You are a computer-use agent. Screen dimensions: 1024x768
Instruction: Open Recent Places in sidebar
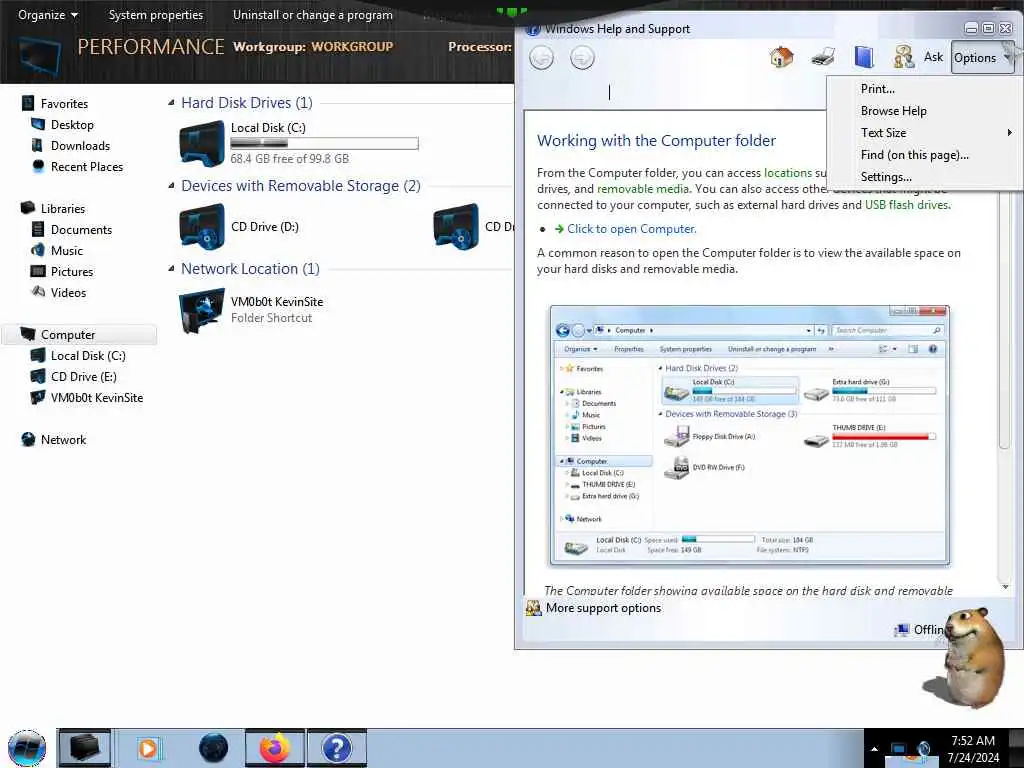(x=86, y=167)
